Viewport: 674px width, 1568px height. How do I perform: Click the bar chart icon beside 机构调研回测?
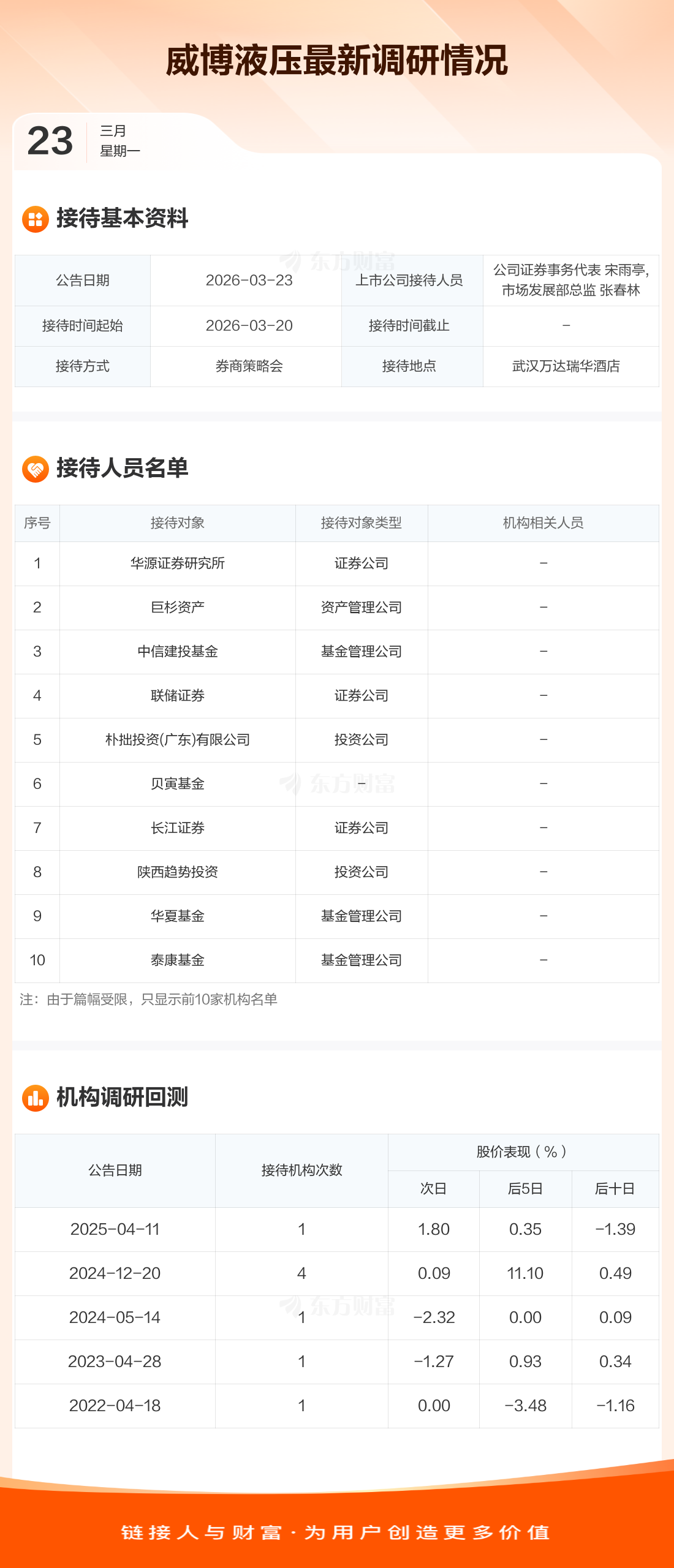coord(36,1098)
